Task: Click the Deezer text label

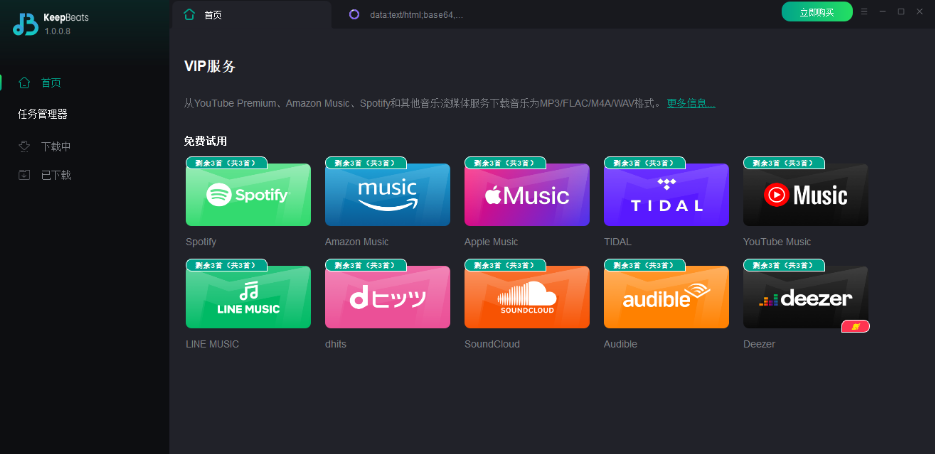Action: click(759, 344)
